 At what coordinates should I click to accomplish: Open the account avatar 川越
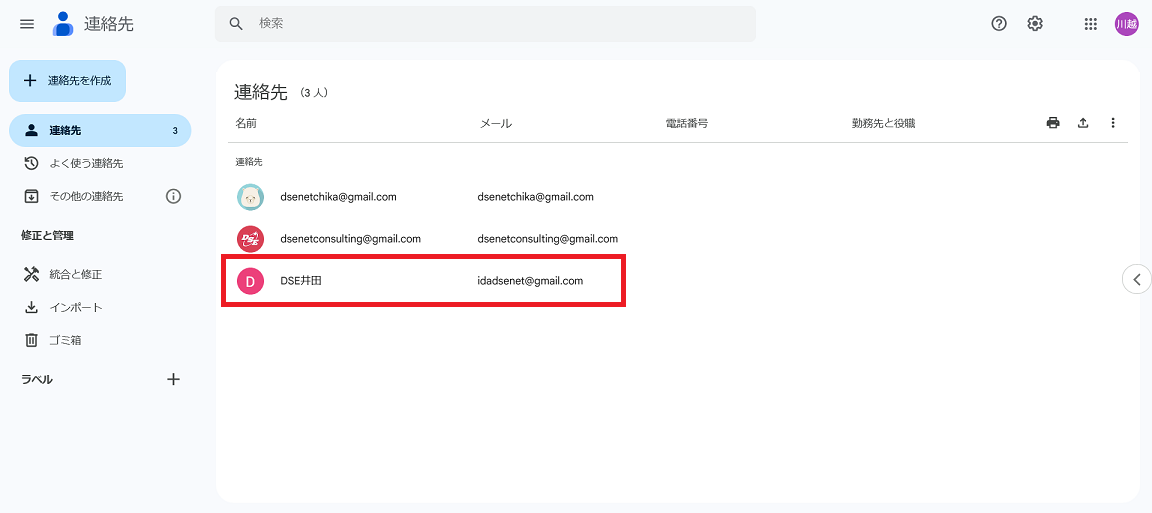click(x=1127, y=24)
